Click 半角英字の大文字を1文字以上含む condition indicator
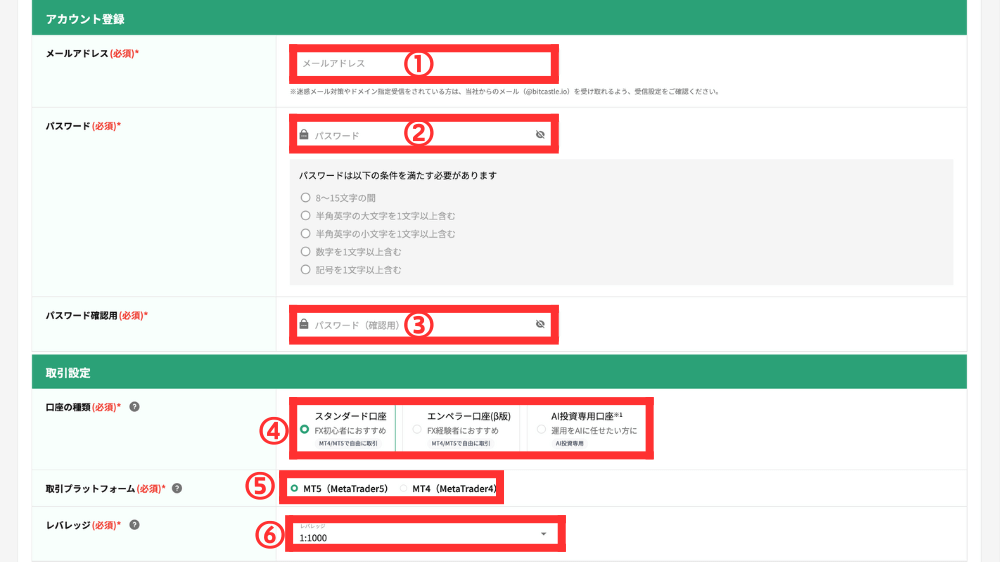This screenshot has width=1000, height=562. click(305, 216)
